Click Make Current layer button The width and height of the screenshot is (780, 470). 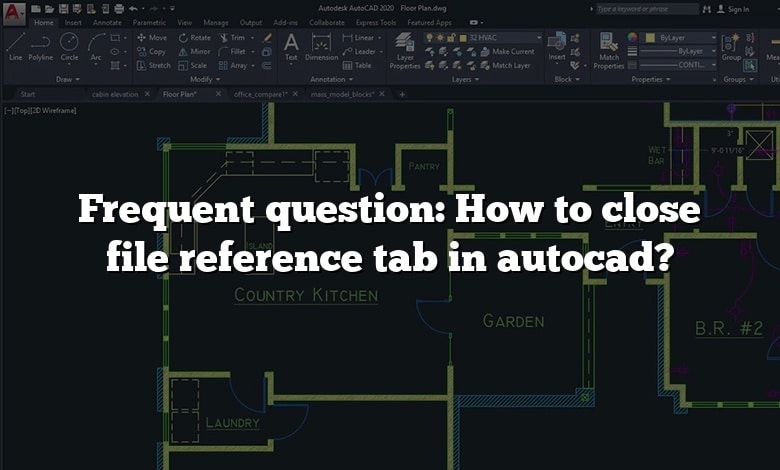pos(507,51)
